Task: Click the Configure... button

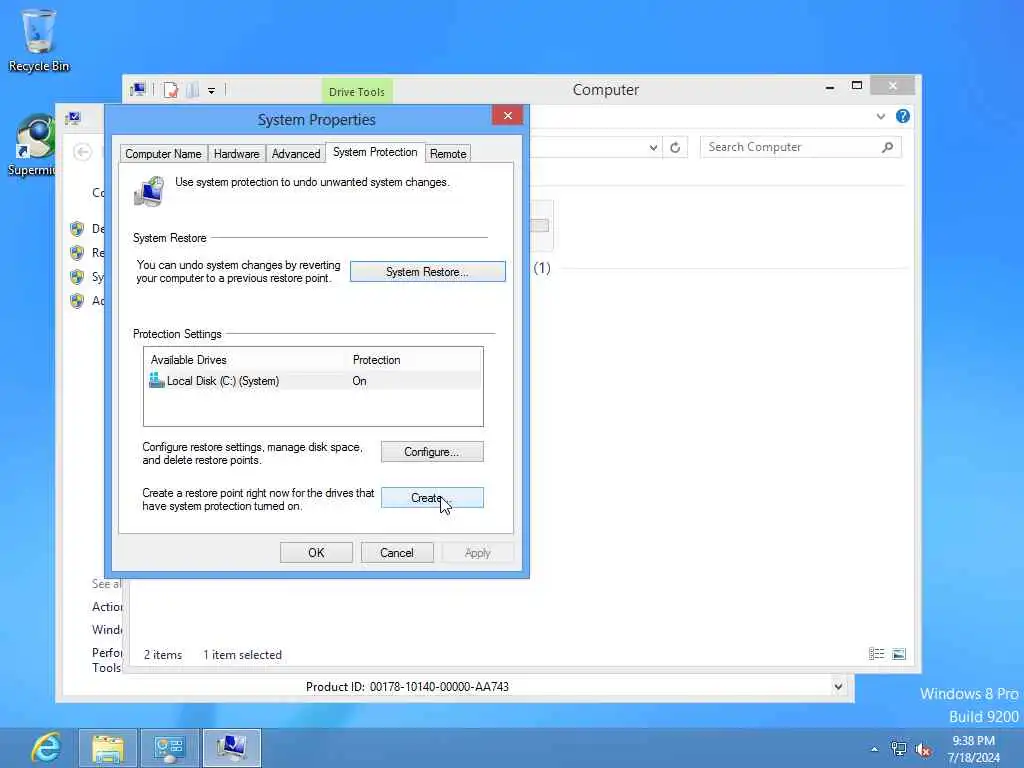Action: (432, 452)
